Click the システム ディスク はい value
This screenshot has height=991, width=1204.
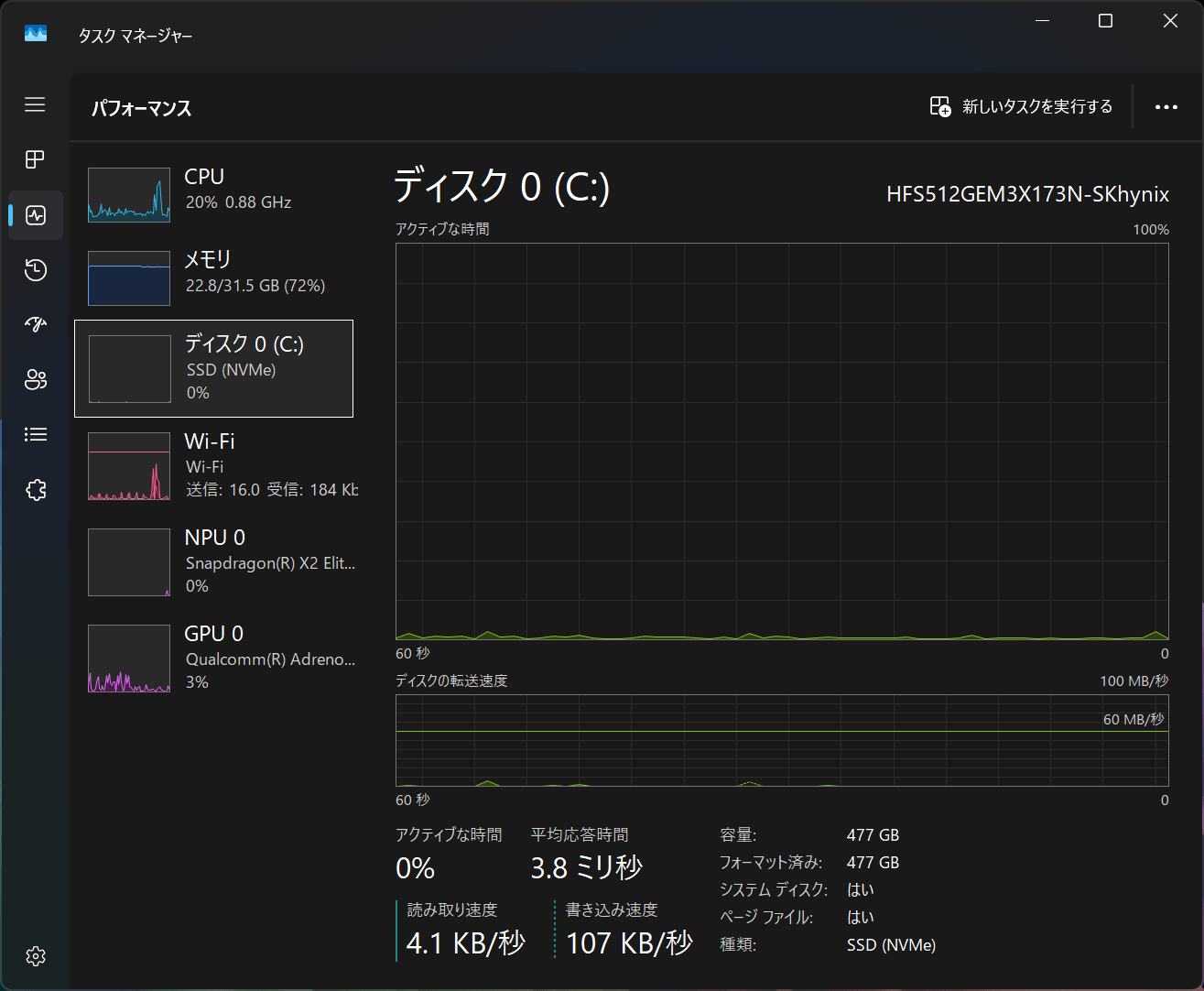(861, 889)
